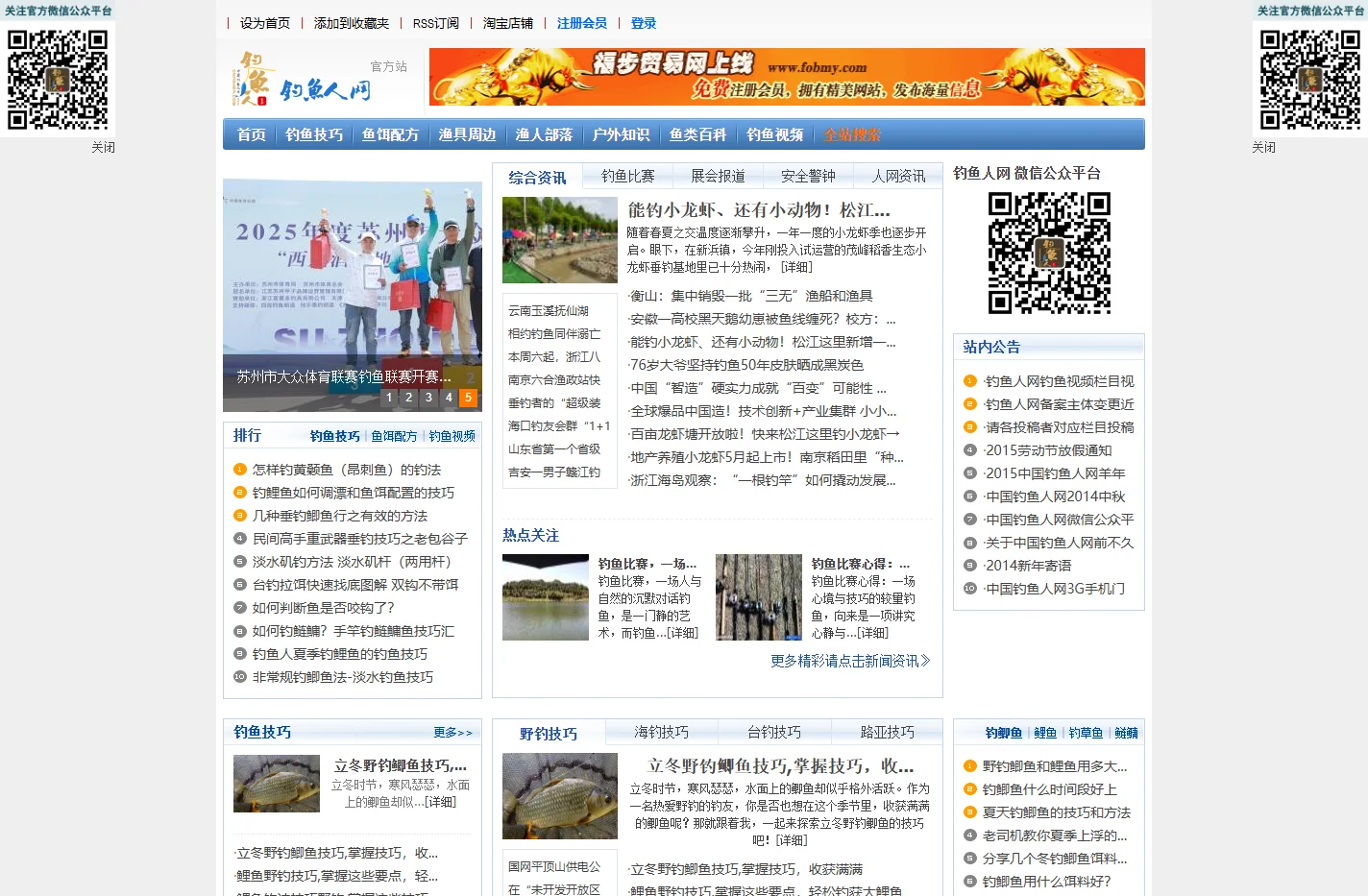Screen dimensions: 1368x896
Task: Open ranking item 怎样钓黄颡鱼（昂刺鱼）的钓法
Action: [347, 470]
